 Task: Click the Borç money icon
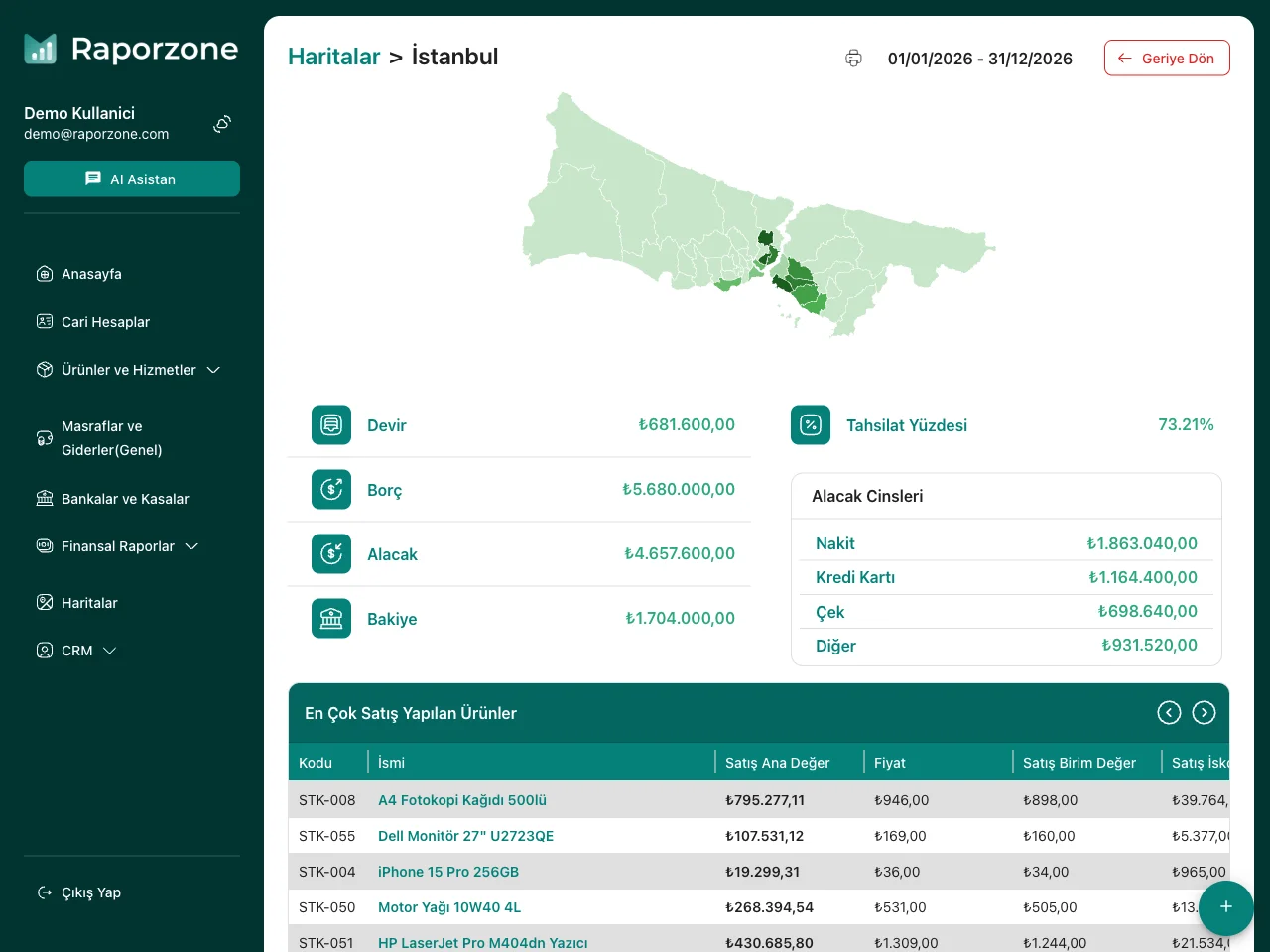pos(331,490)
